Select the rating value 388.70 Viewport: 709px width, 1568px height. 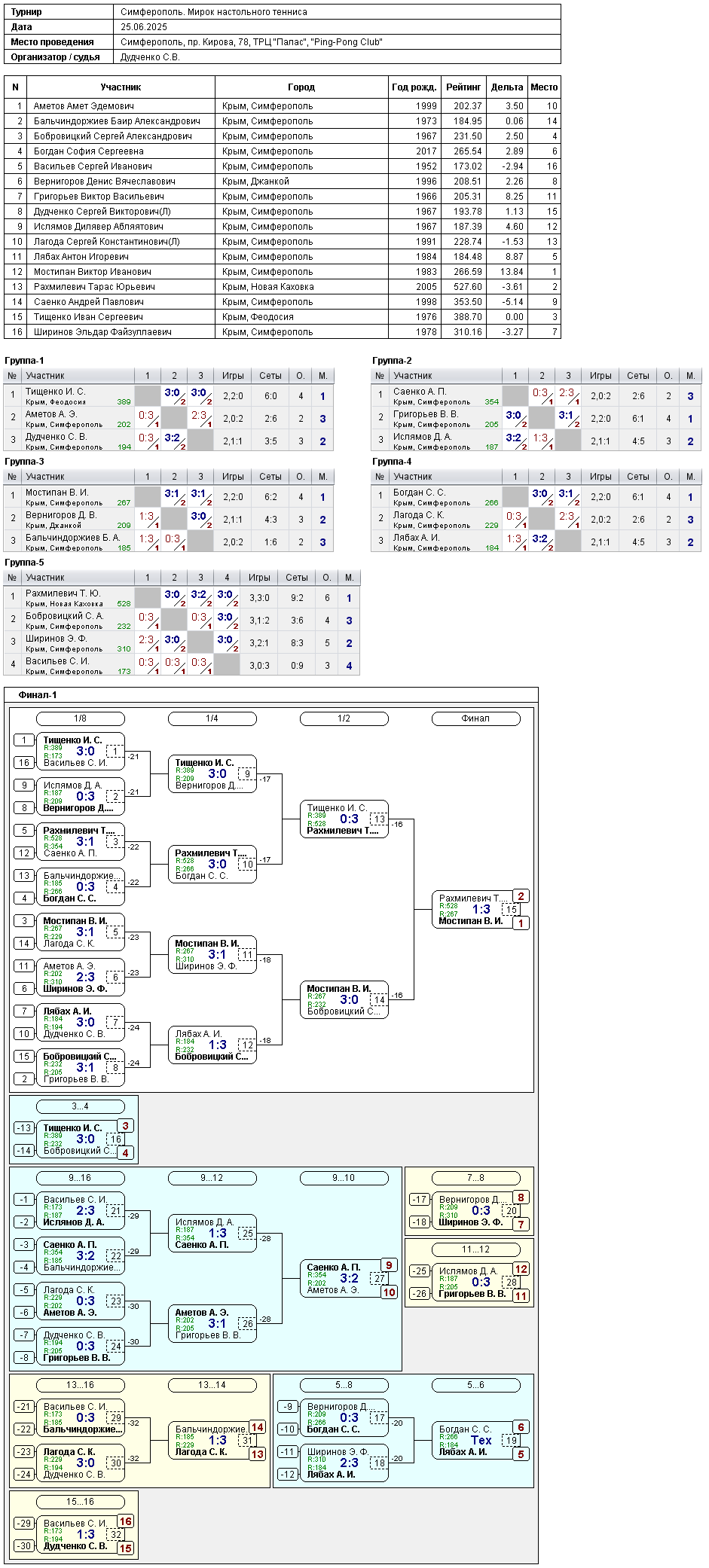tap(468, 317)
